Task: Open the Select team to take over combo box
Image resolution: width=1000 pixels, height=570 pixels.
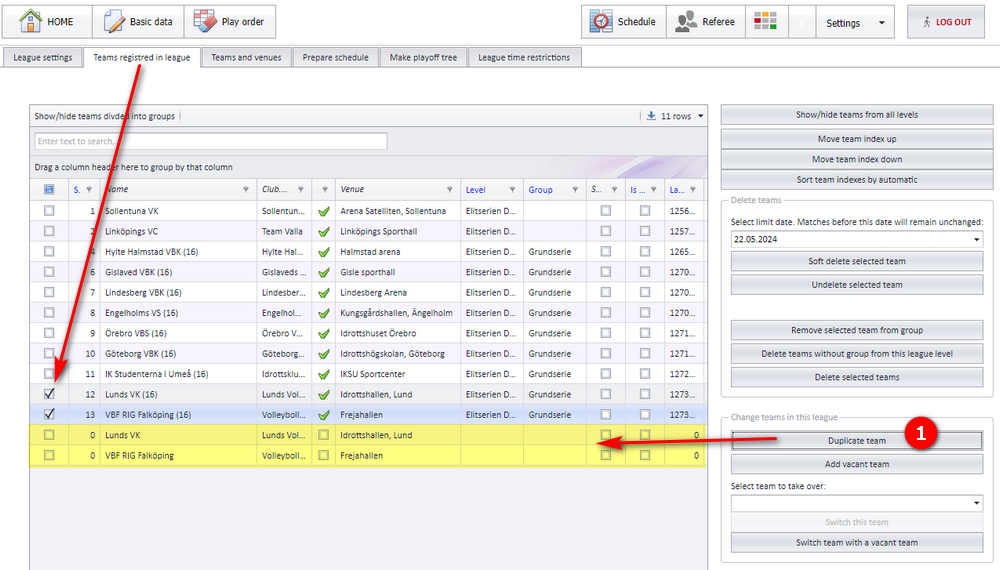Action: pos(857,503)
